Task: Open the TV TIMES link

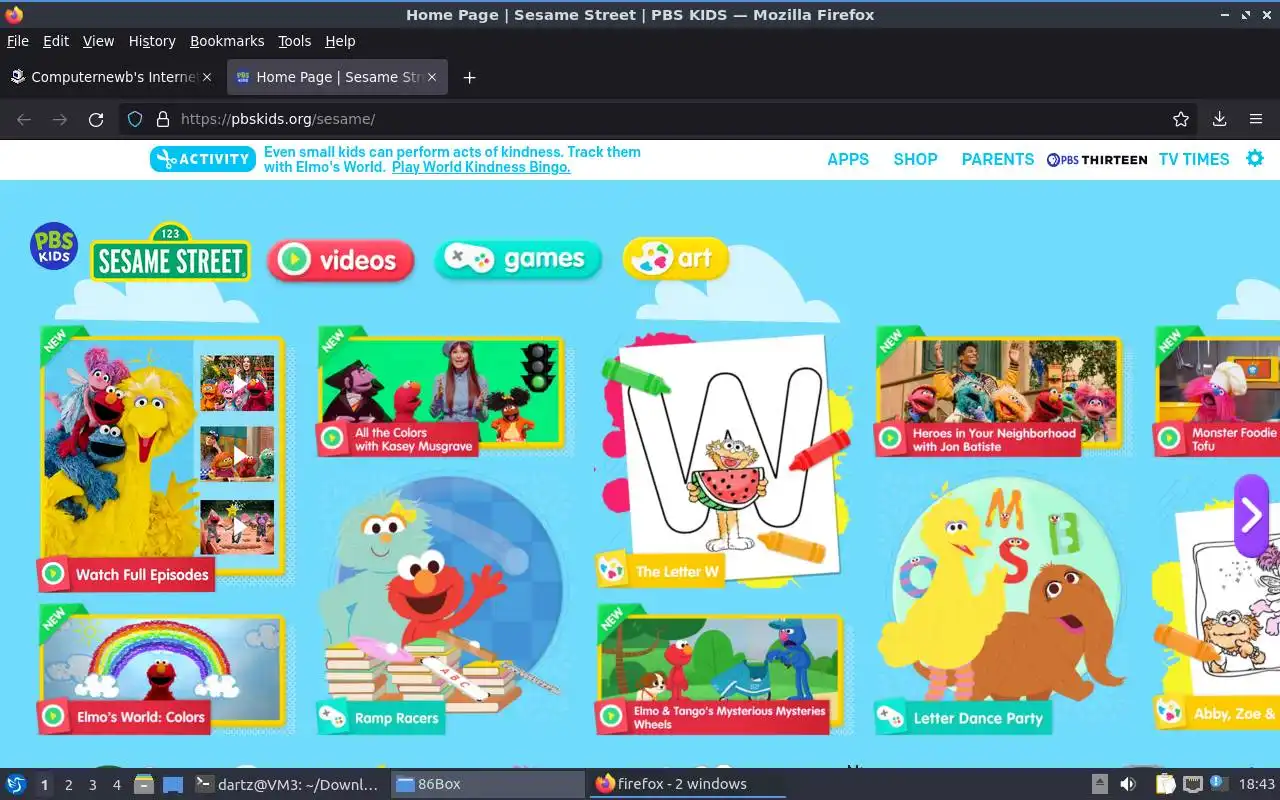Action: 1194,159
